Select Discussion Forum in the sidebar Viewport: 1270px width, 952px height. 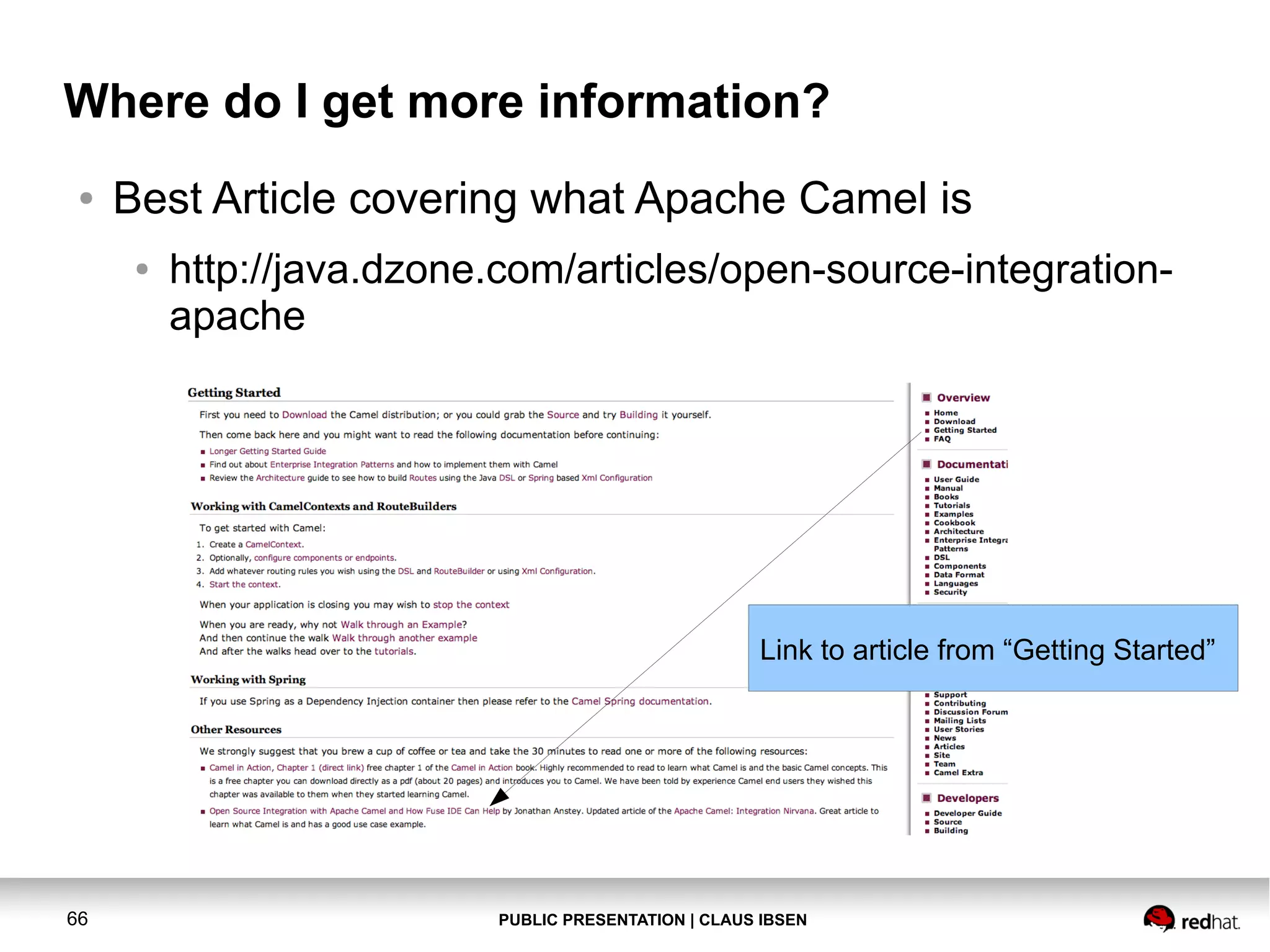tap(970, 712)
